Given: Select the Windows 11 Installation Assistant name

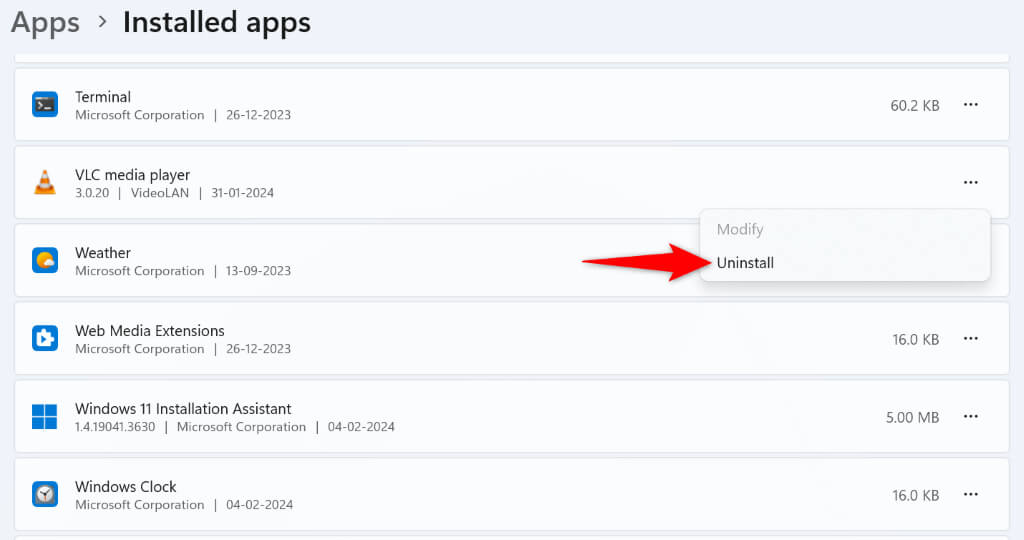Looking at the screenshot, I should [x=184, y=409].
